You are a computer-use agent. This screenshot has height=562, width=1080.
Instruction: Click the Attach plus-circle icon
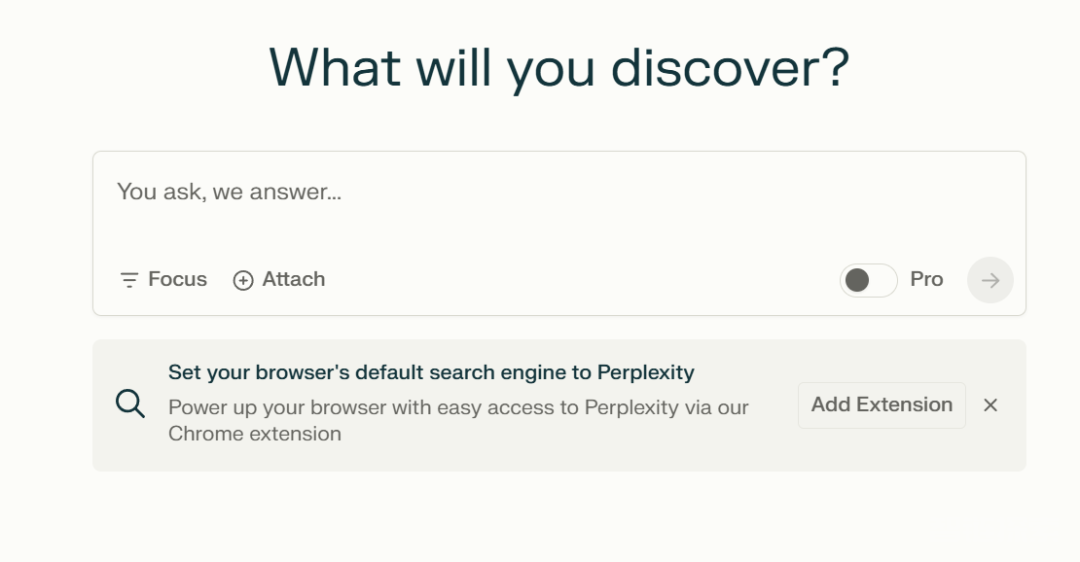242,280
